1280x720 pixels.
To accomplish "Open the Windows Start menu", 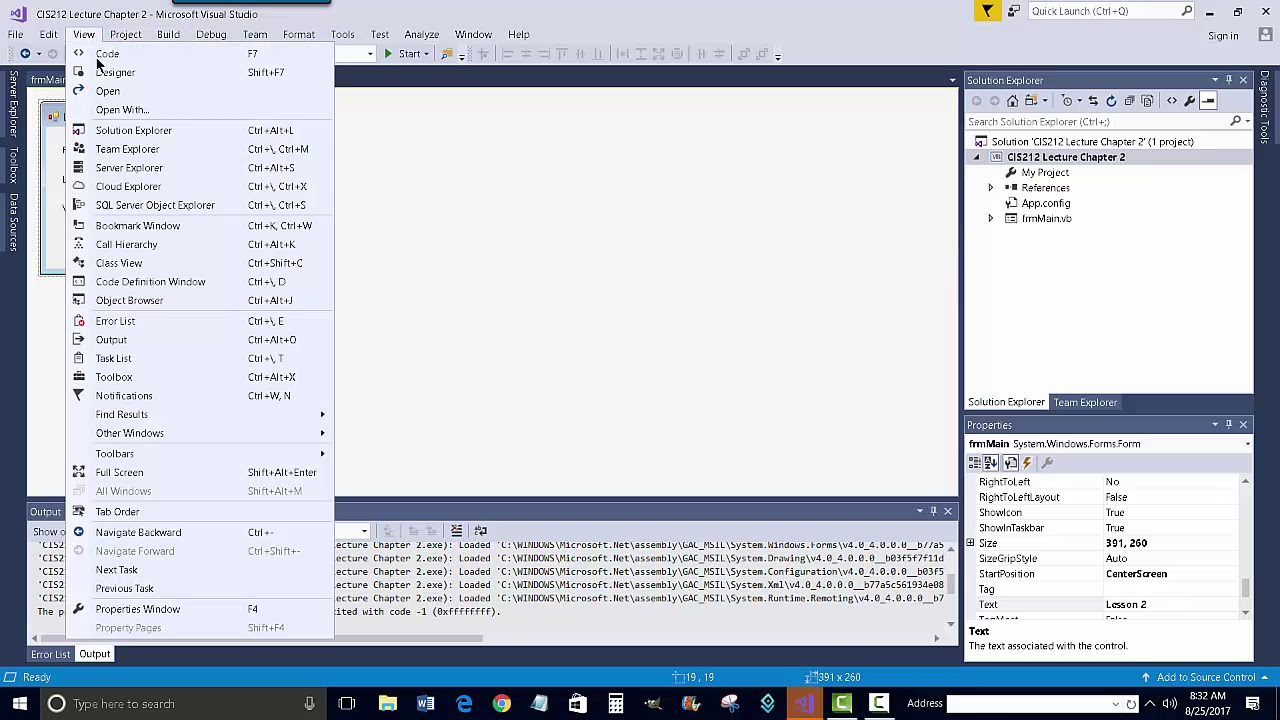I will coord(19,704).
